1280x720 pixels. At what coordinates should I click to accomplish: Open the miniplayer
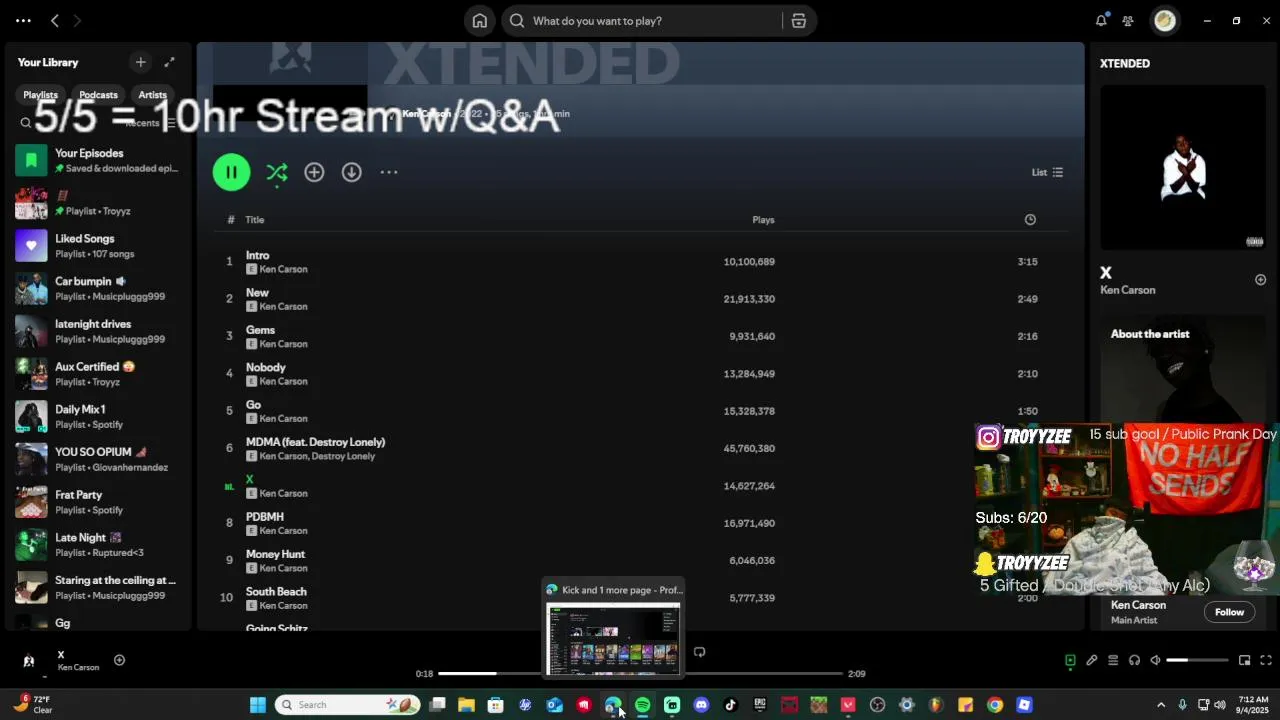[x=1244, y=660]
